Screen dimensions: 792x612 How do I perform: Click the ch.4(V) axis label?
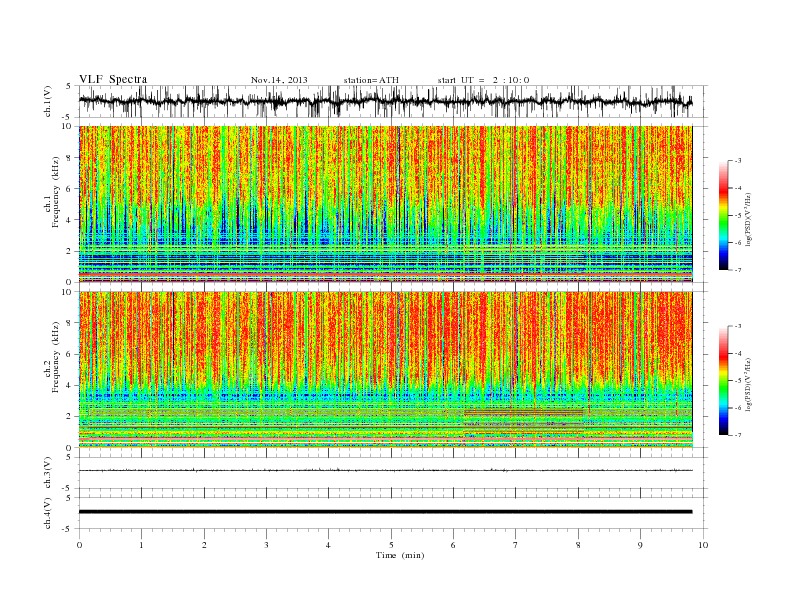click(x=48, y=513)
